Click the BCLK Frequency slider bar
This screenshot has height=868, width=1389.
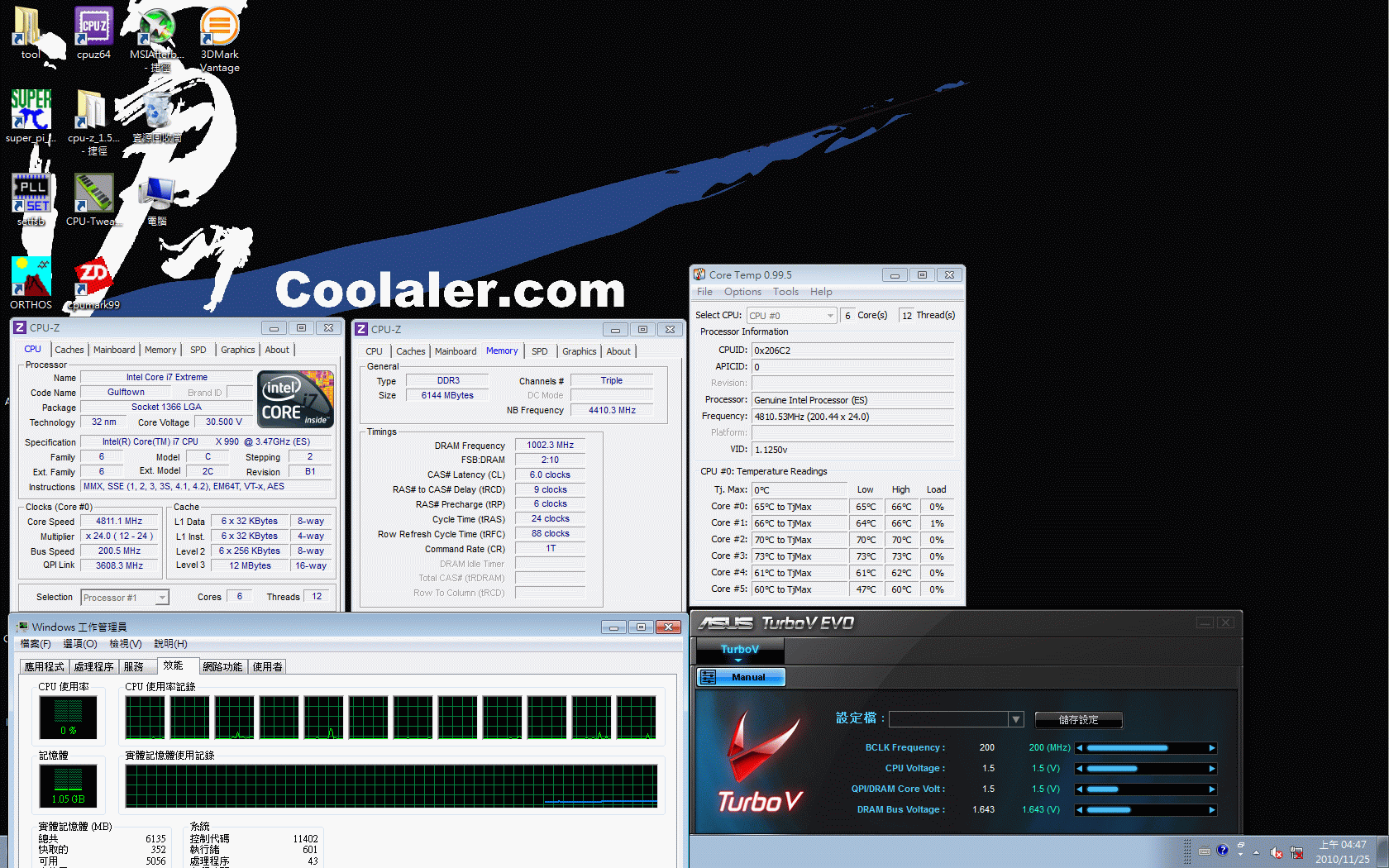1146,748
